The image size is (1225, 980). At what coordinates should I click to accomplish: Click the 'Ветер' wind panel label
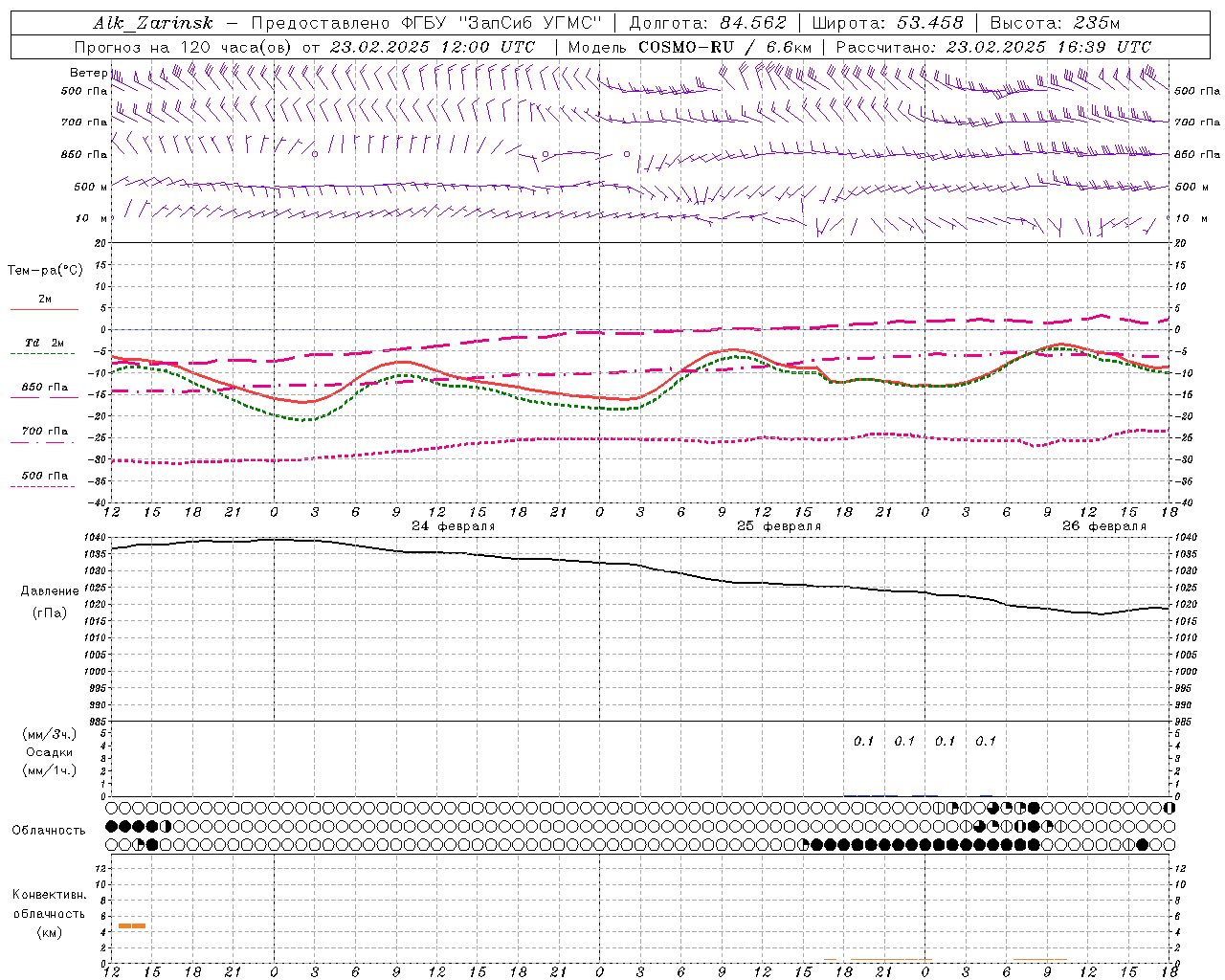[x=88, y=73]
